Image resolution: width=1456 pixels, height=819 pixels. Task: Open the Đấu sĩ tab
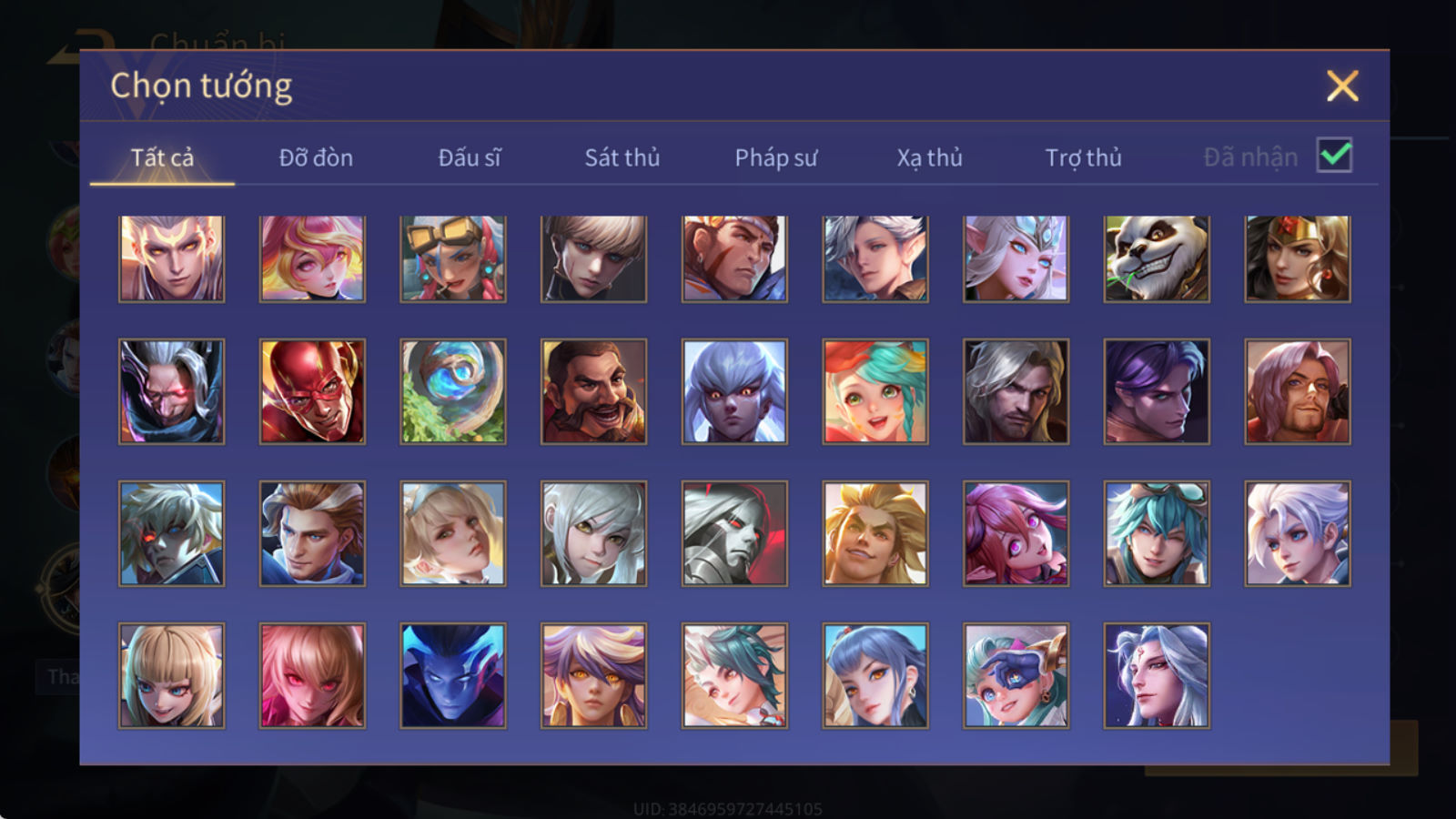tap(470, 157)
